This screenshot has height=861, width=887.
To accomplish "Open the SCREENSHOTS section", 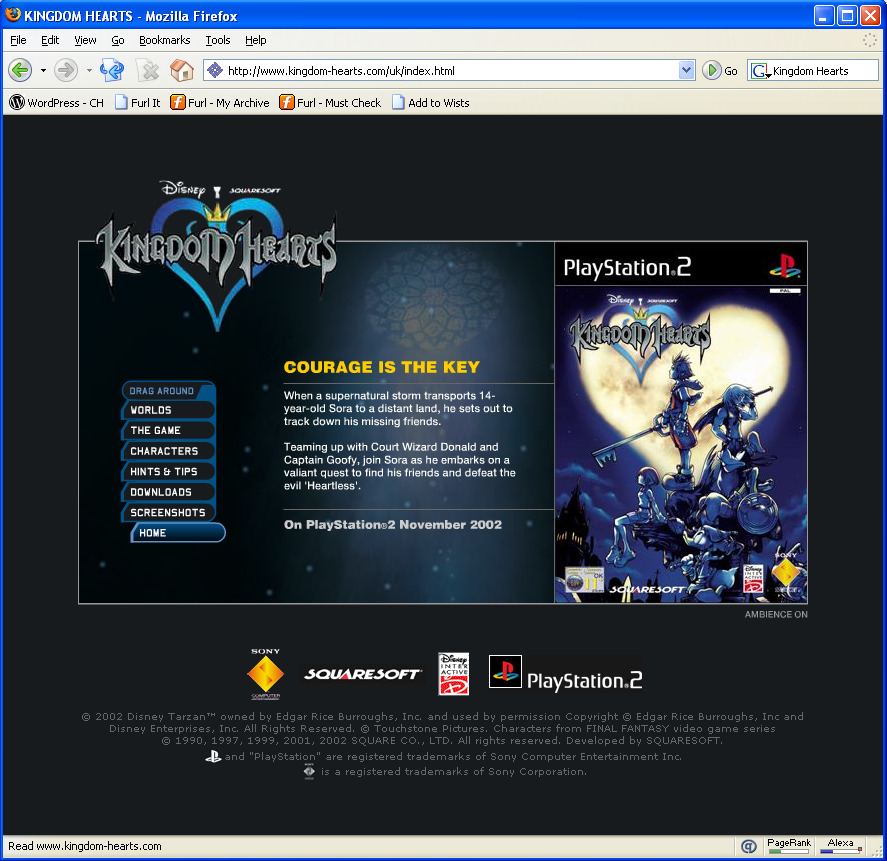I will 168,513.
